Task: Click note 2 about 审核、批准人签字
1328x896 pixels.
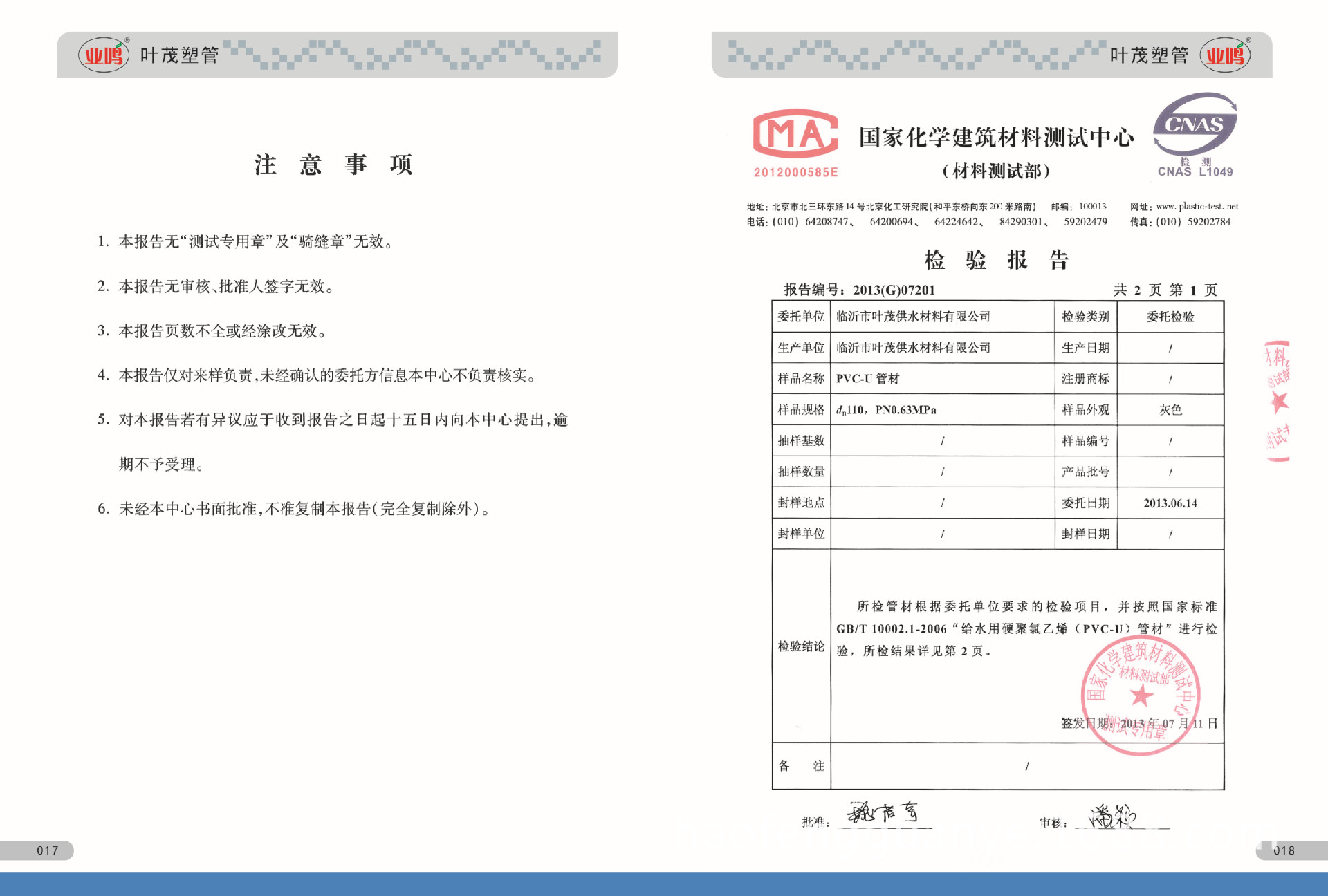Action: click(x=216, y=286)
